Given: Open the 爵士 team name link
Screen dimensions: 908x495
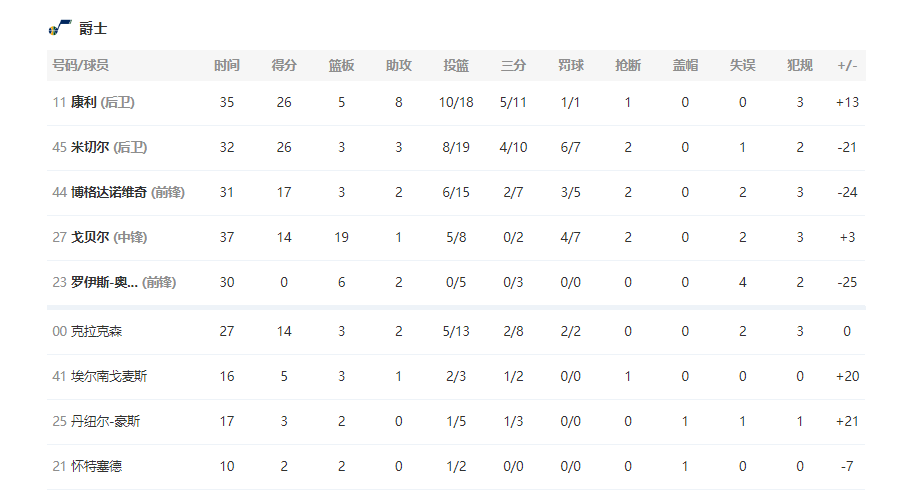Looking at the screenshot, I should pos(93,29).
